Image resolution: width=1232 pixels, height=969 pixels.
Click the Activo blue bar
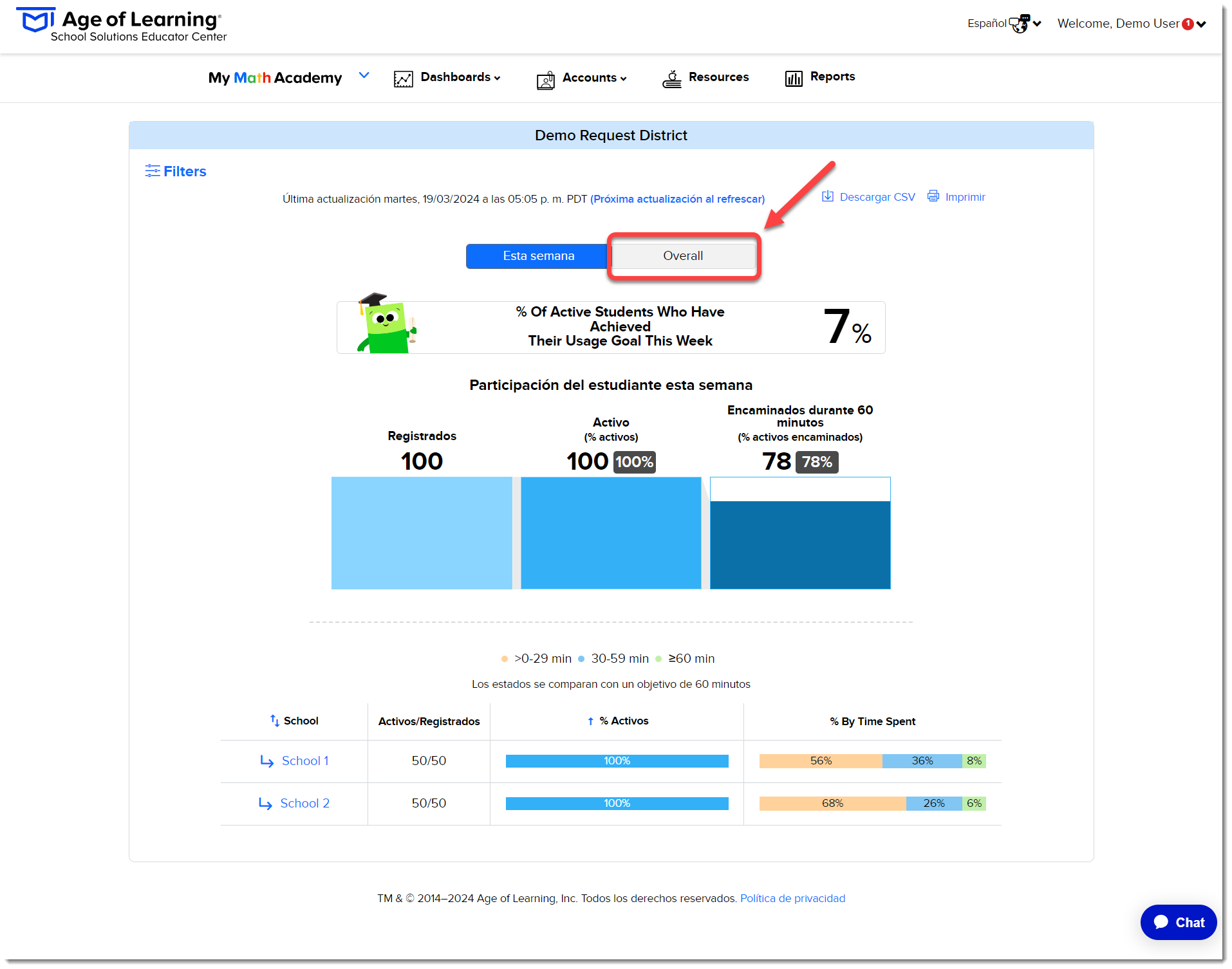tap(611, 533)
